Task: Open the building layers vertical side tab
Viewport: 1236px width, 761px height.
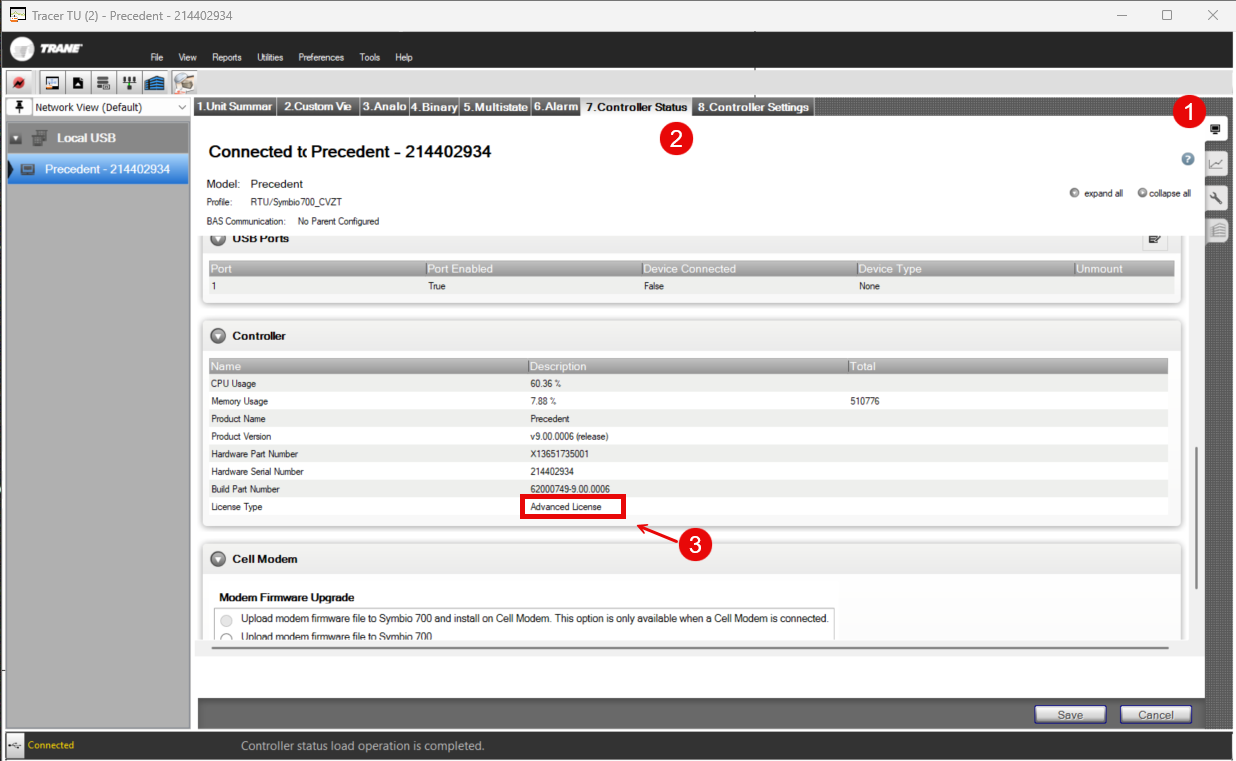Action: point(1216,230)
